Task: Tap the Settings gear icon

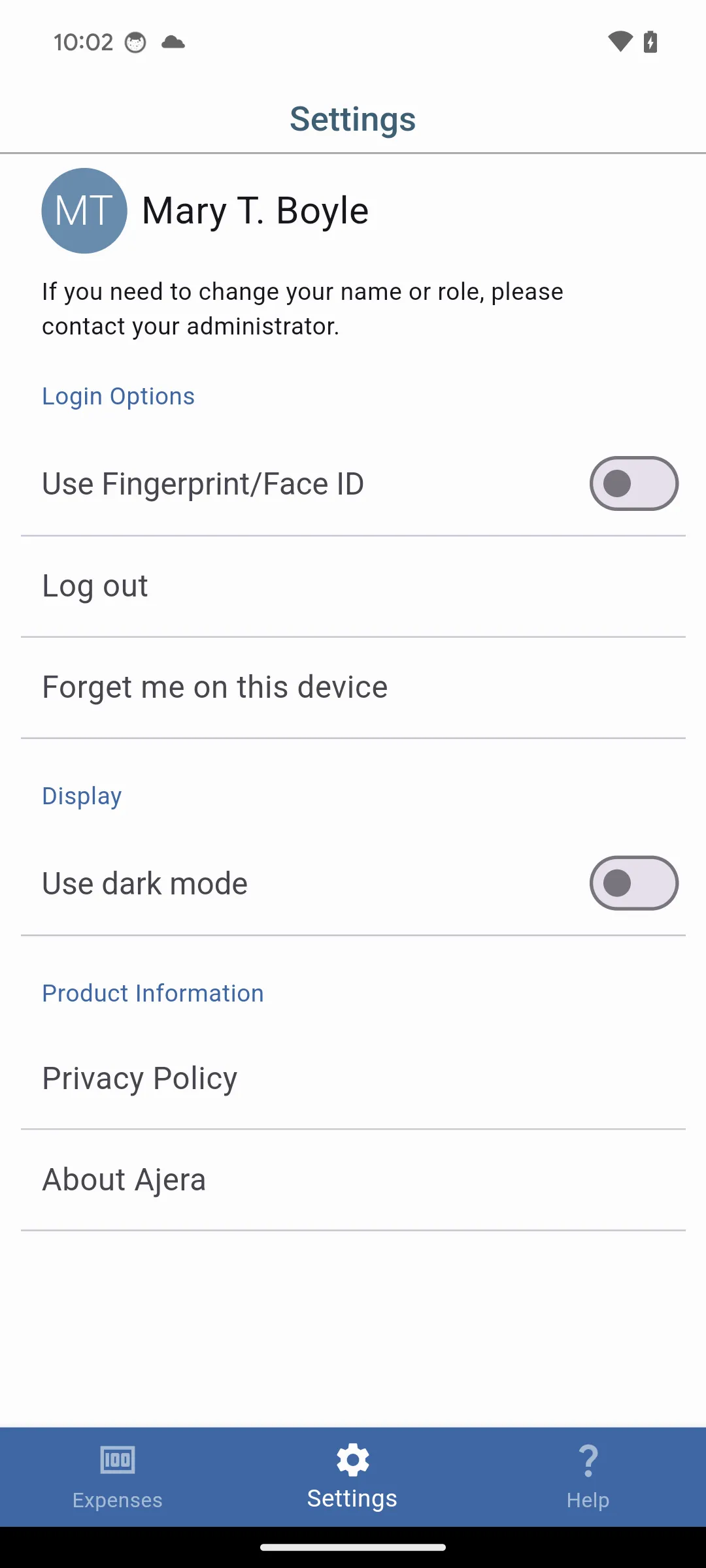Action: click(x=353, y=1460)
